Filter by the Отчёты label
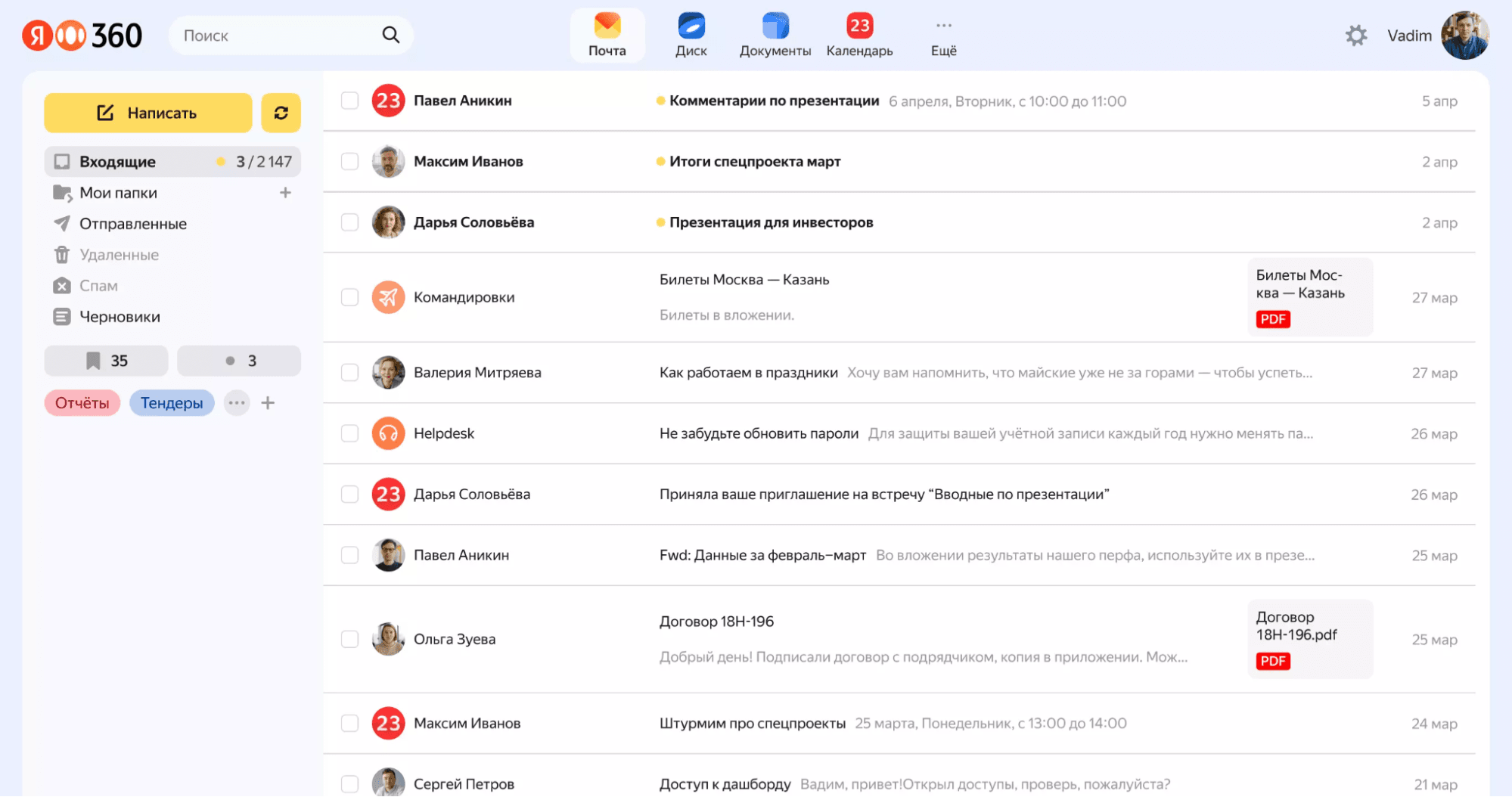The width and height of the screenshot is (1512, 797). [82, 403]
